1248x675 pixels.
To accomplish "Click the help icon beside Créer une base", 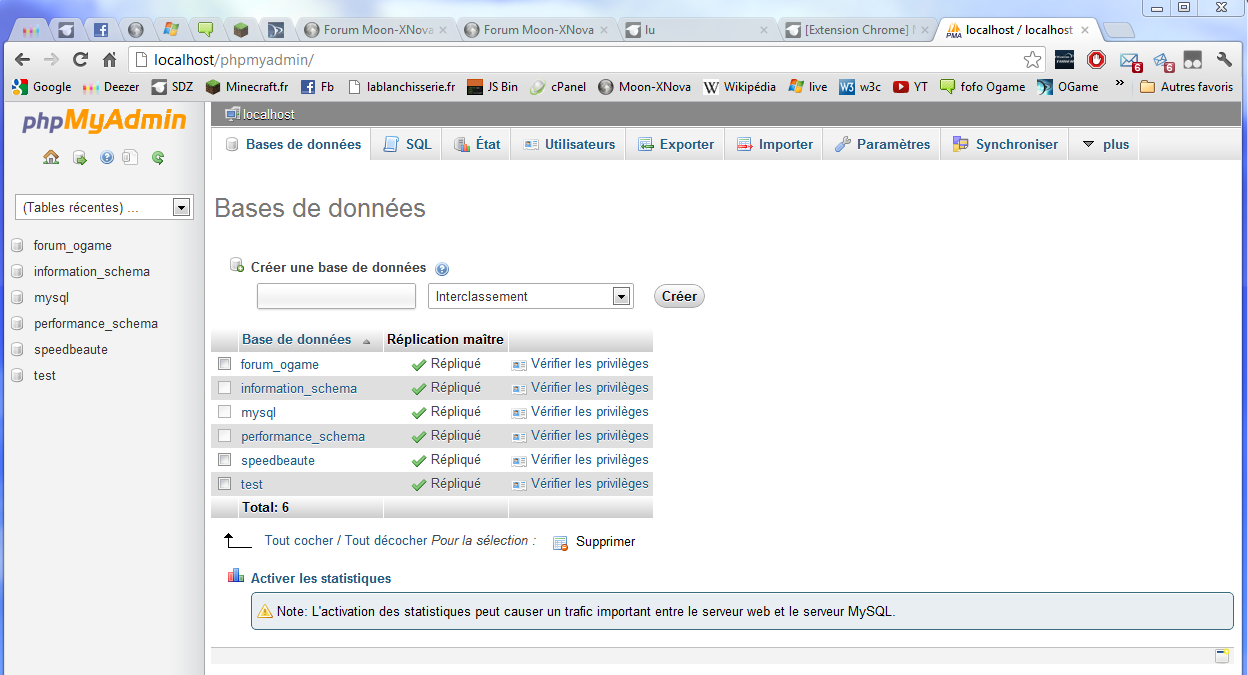I will pyautogui.click(x=442, y=269).
